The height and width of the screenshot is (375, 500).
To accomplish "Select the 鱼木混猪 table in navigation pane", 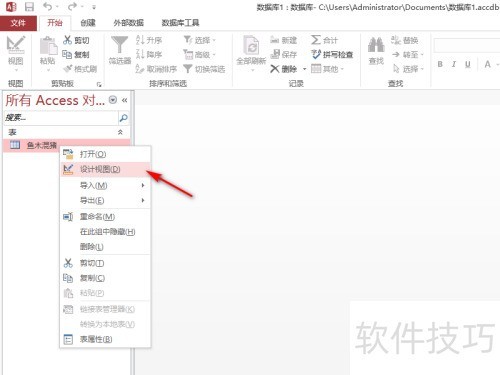I will pyautogui.click(x=66, y=145).
